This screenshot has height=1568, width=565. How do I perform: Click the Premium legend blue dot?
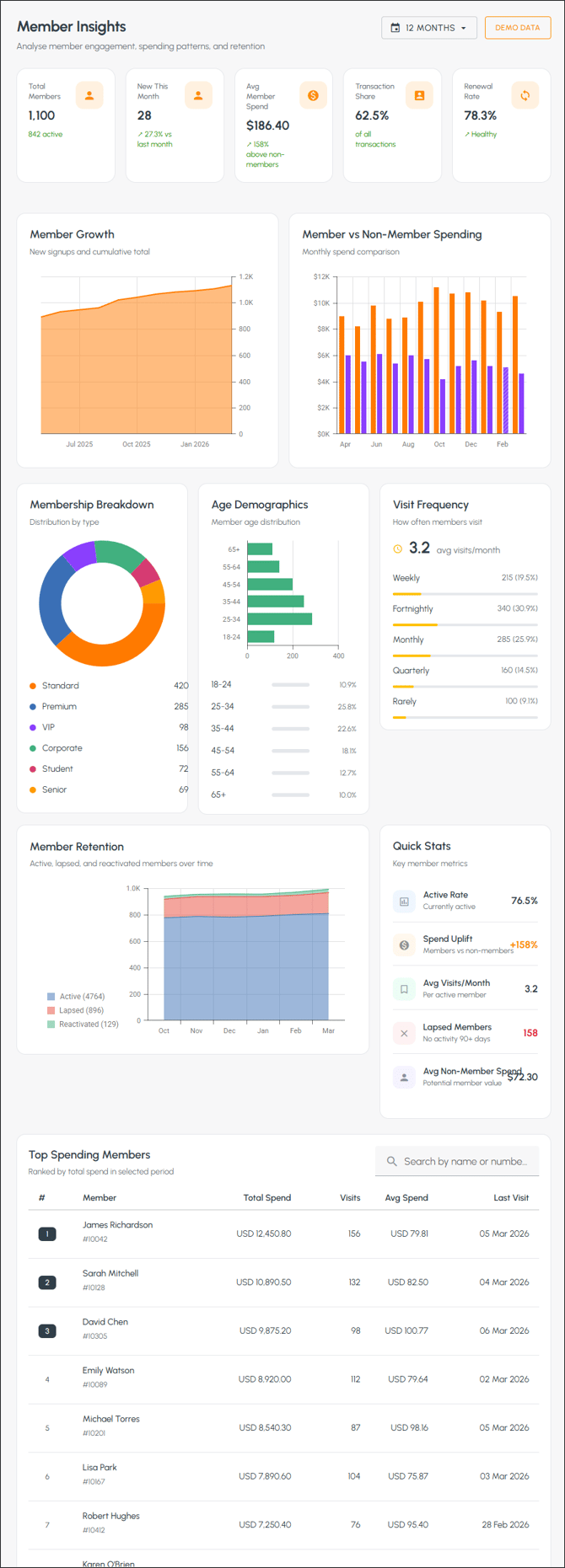click(x=33, y=707)
